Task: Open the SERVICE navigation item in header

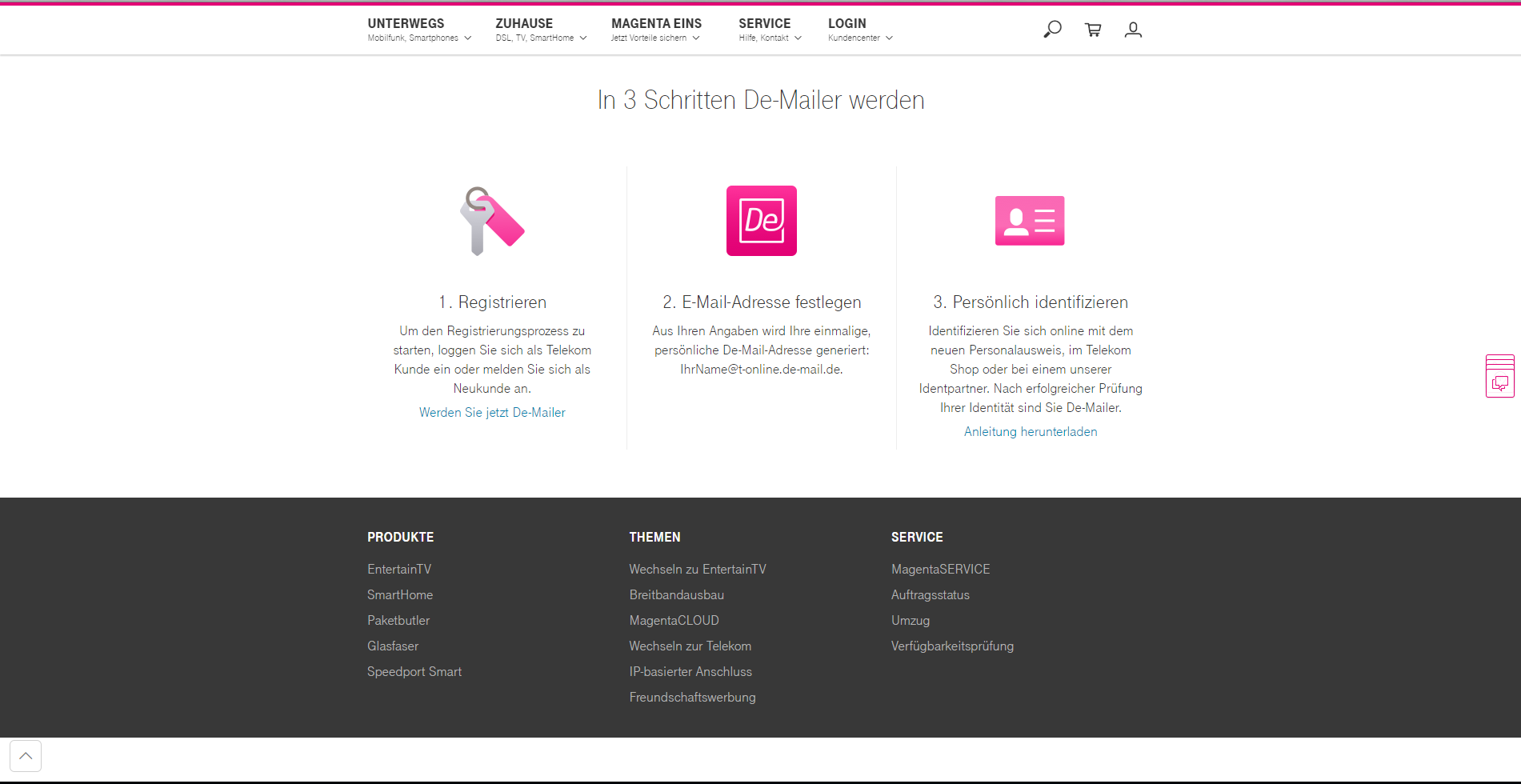Action: pyautogui.click(x=765, y=23)
